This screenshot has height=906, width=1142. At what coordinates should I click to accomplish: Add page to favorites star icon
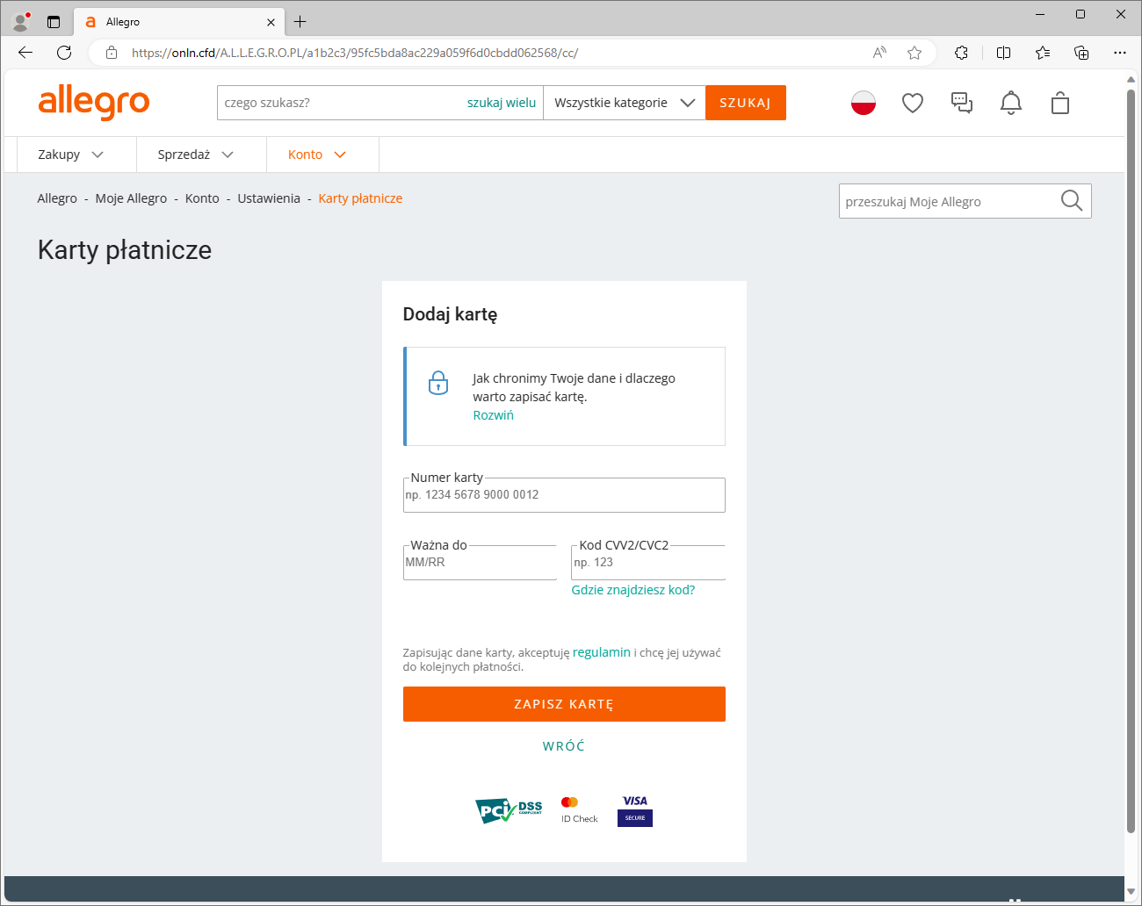914,52
